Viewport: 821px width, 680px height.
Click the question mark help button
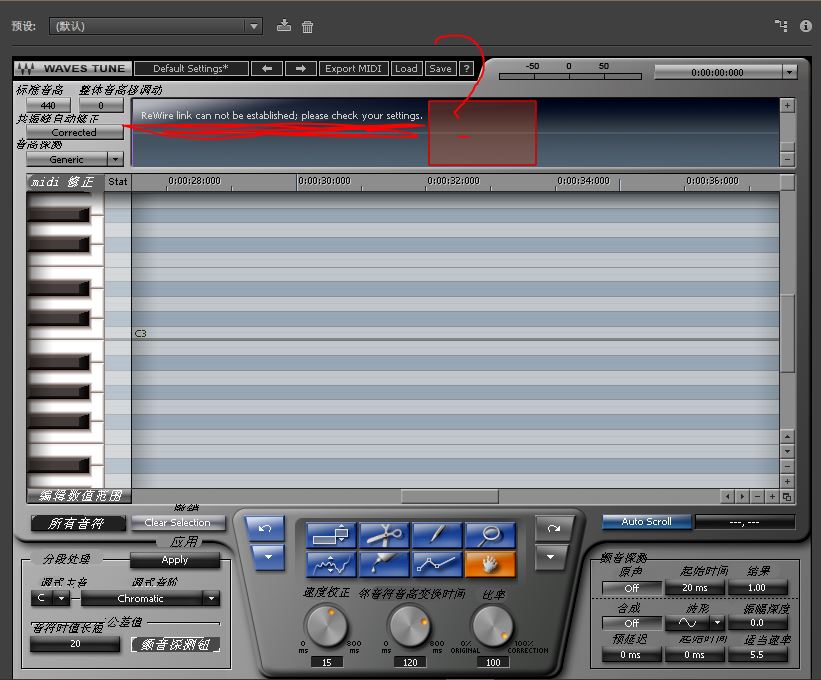[x=466, y=69]
